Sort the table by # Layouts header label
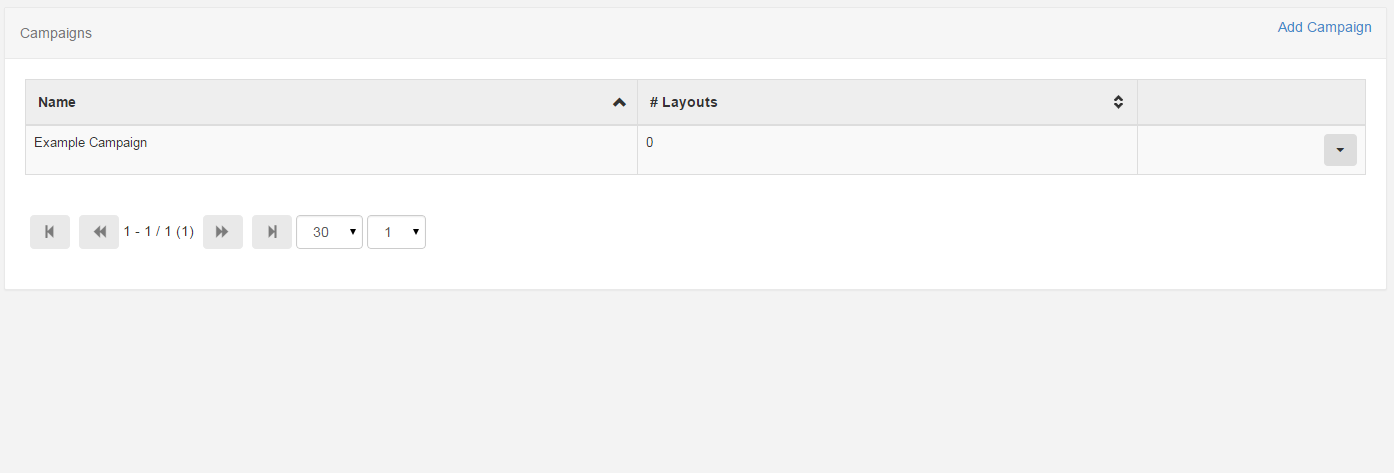 (x=683, y=102)
